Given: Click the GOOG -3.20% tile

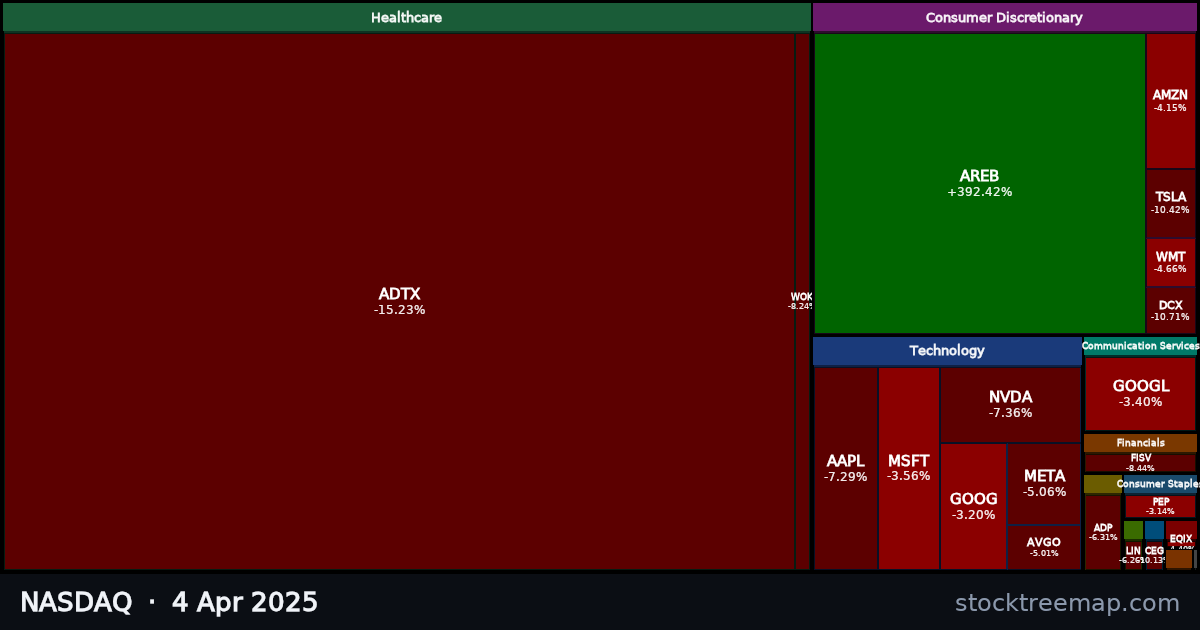Looking at the screenshot, I should point(973,506).
